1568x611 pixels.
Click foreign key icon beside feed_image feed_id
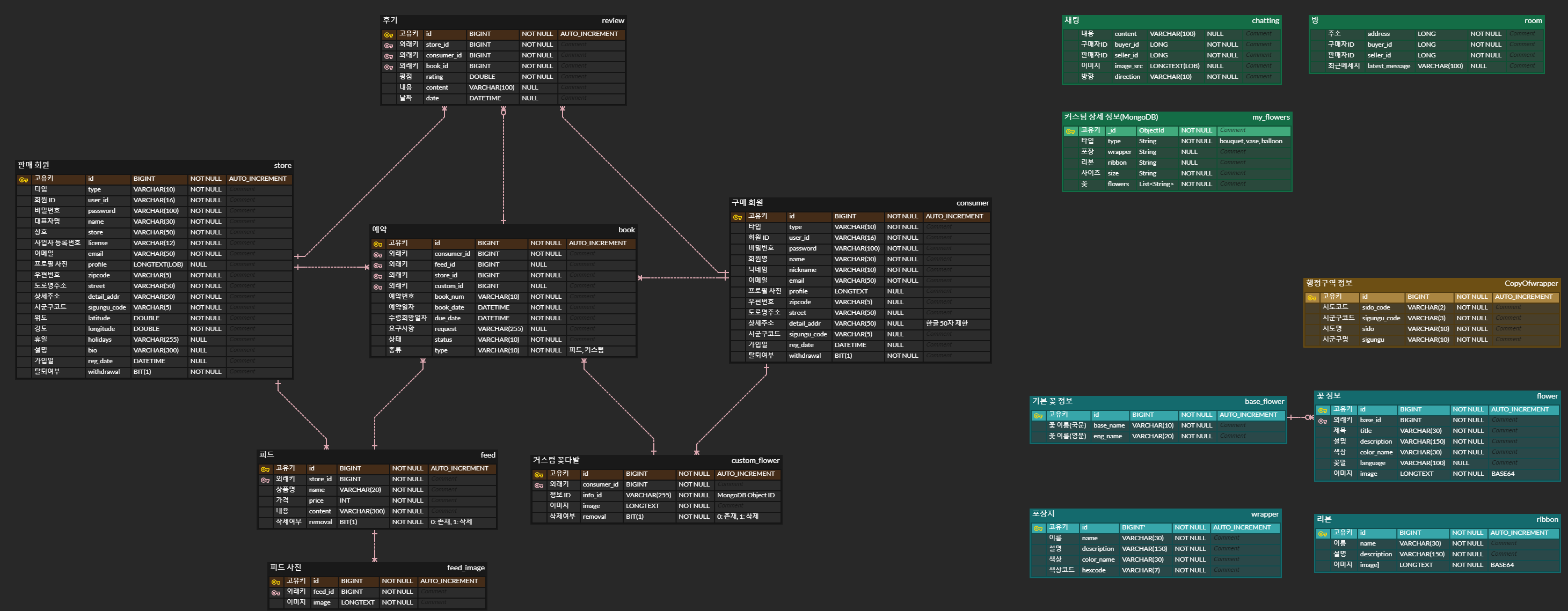276,593
